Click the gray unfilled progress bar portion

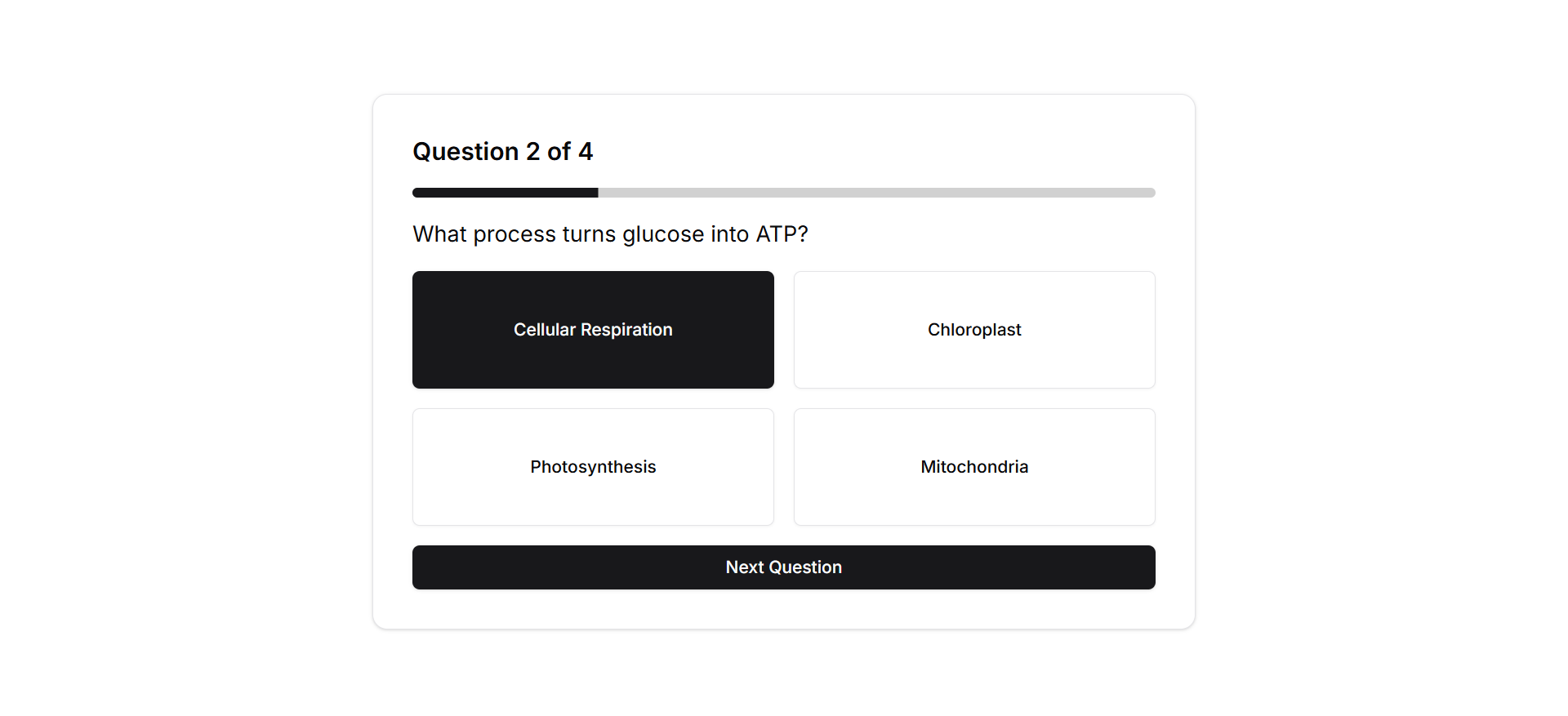877,193
